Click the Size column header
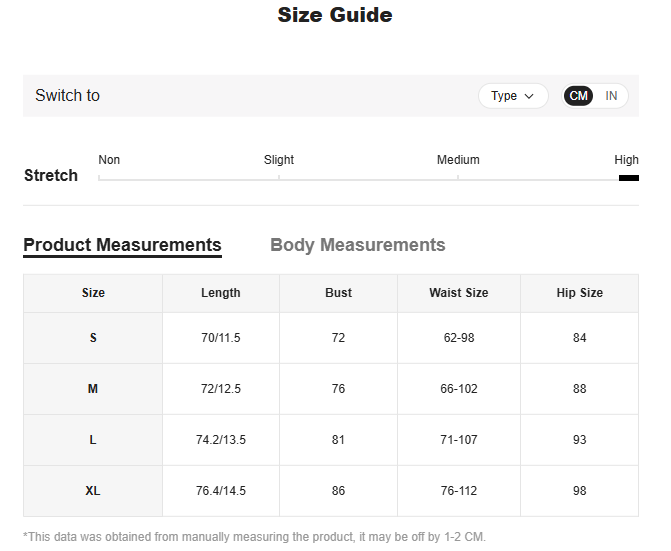The height and width of the screenshot is (551, 671). [93, 293]
